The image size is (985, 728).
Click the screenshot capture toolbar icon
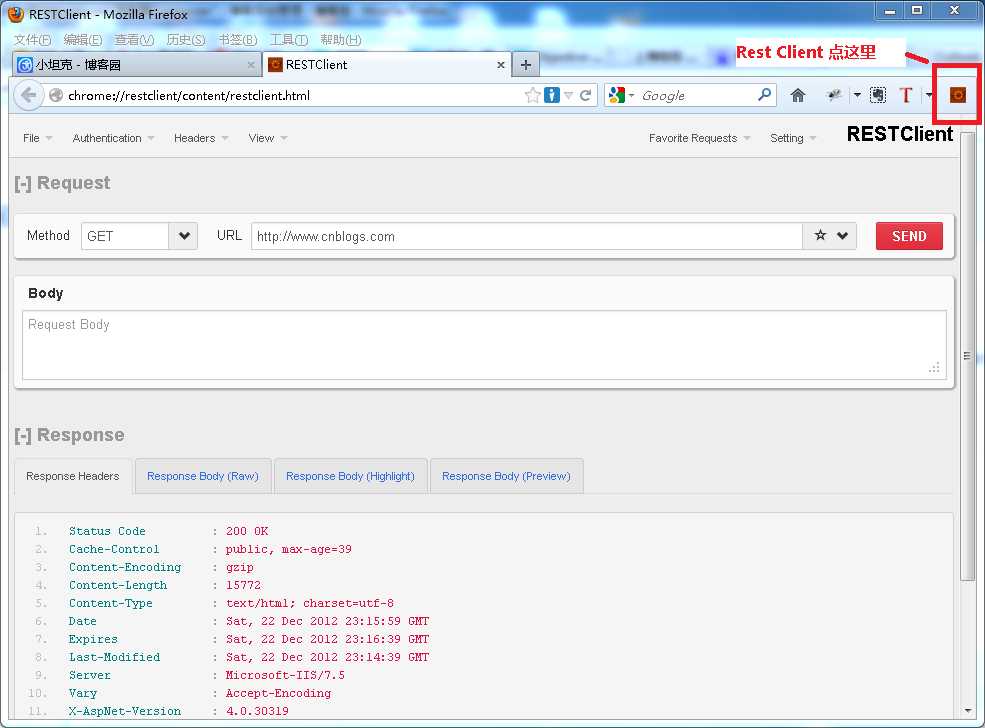pos(878,95)
